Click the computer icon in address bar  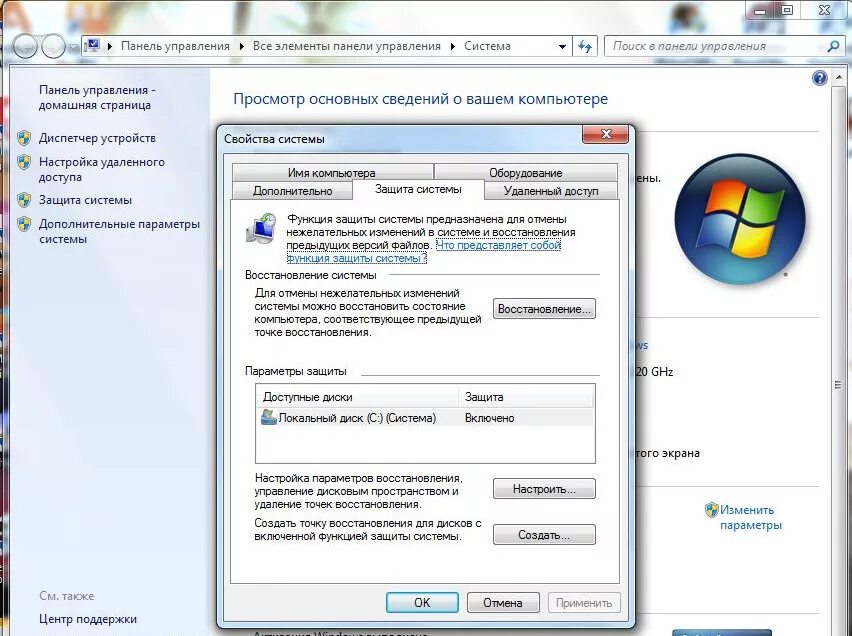coord(93,46)
